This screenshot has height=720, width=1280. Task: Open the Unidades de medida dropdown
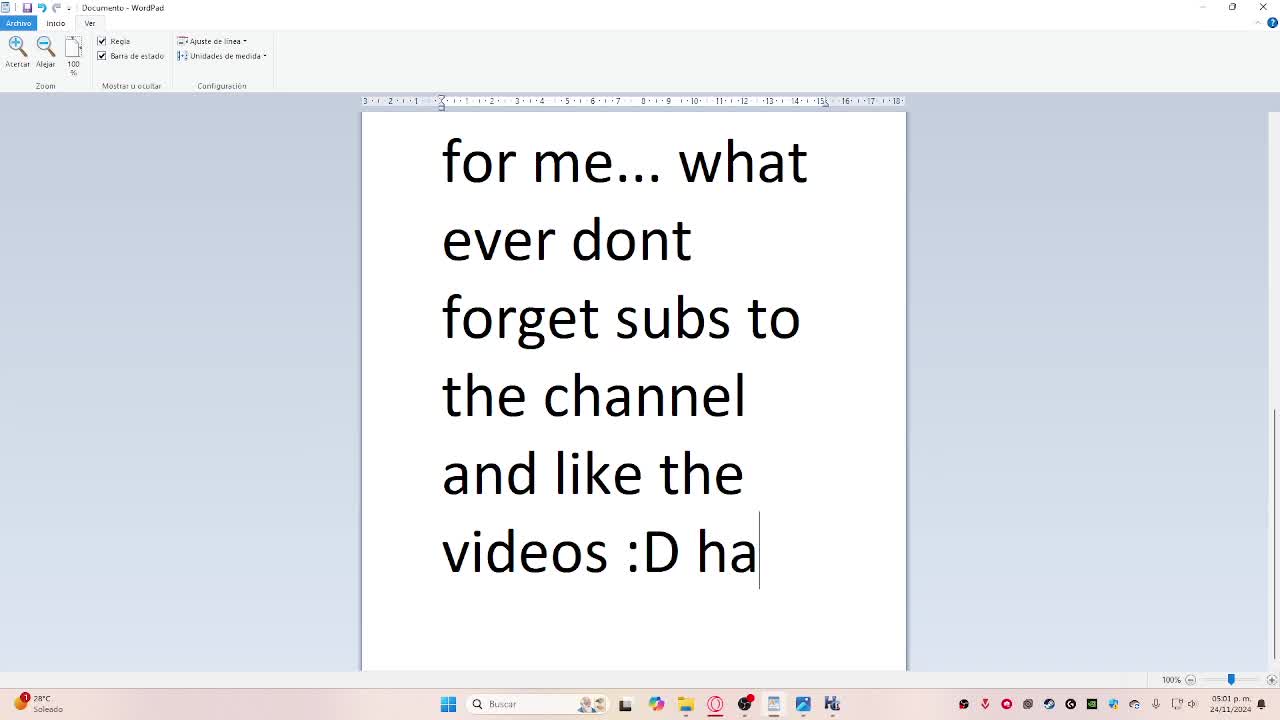coord(222,56)
